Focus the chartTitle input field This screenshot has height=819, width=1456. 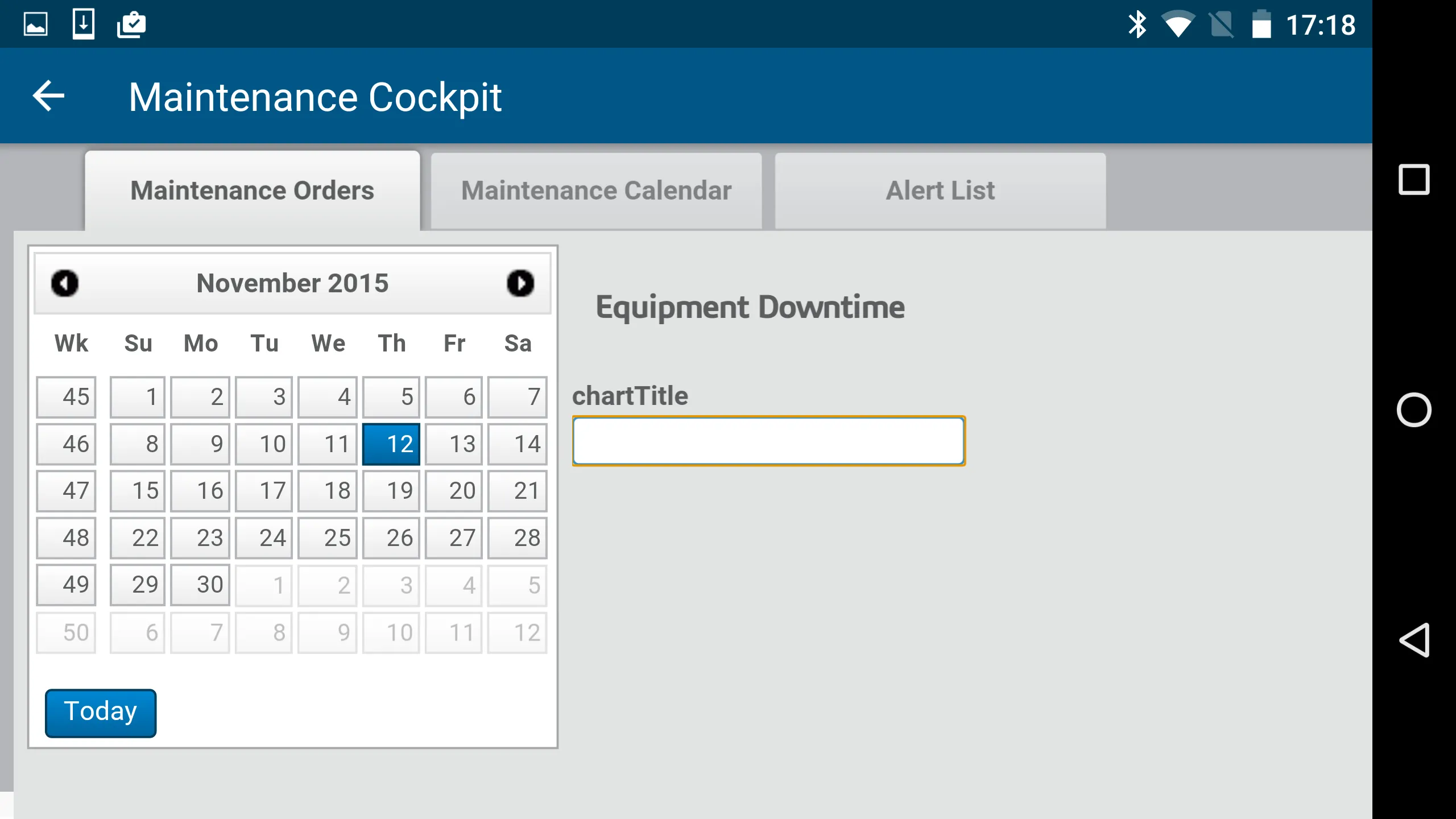(769, 441)
